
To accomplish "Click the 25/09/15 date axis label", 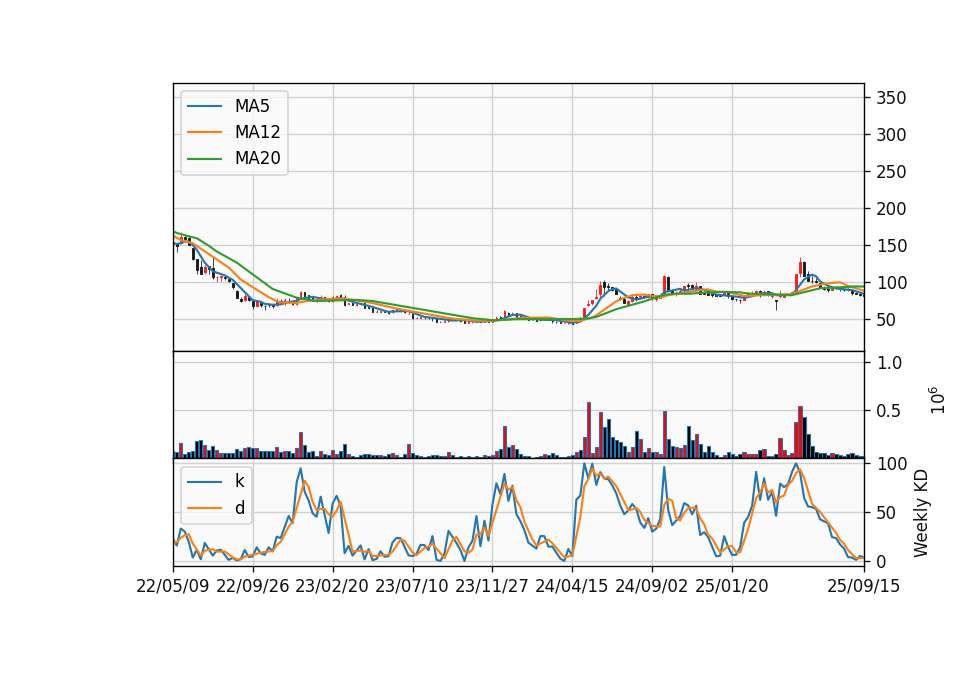I will (863, 586).
